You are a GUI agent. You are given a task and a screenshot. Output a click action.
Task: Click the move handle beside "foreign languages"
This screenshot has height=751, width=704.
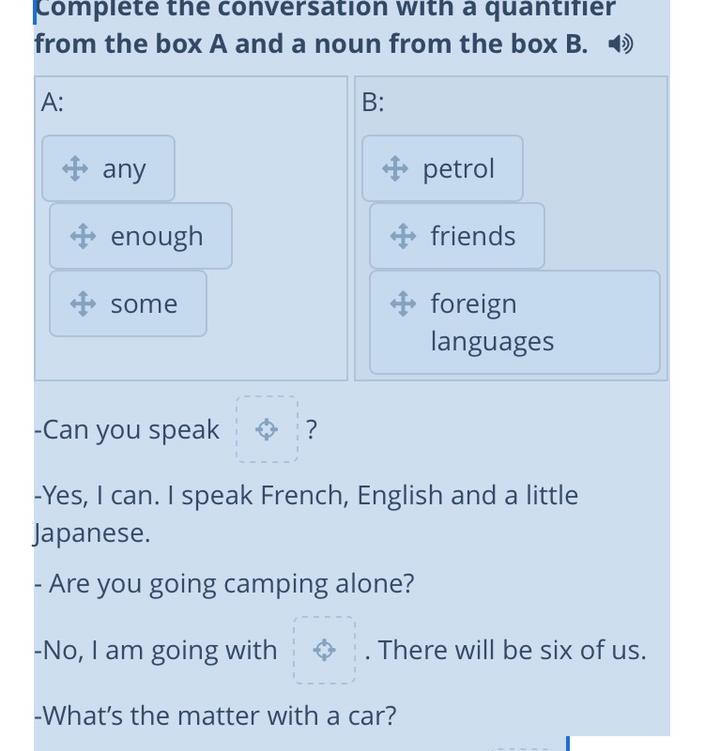pos(403,303)
